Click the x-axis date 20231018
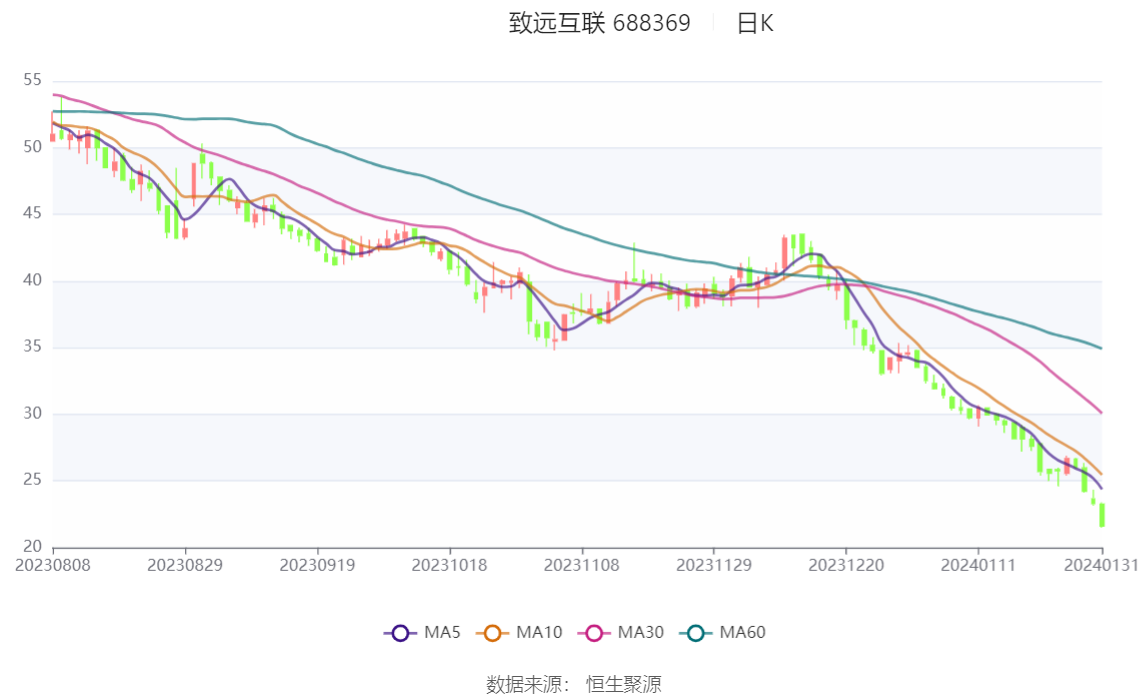This screenshot has height=699, width=1148. (x=450, y=566)
